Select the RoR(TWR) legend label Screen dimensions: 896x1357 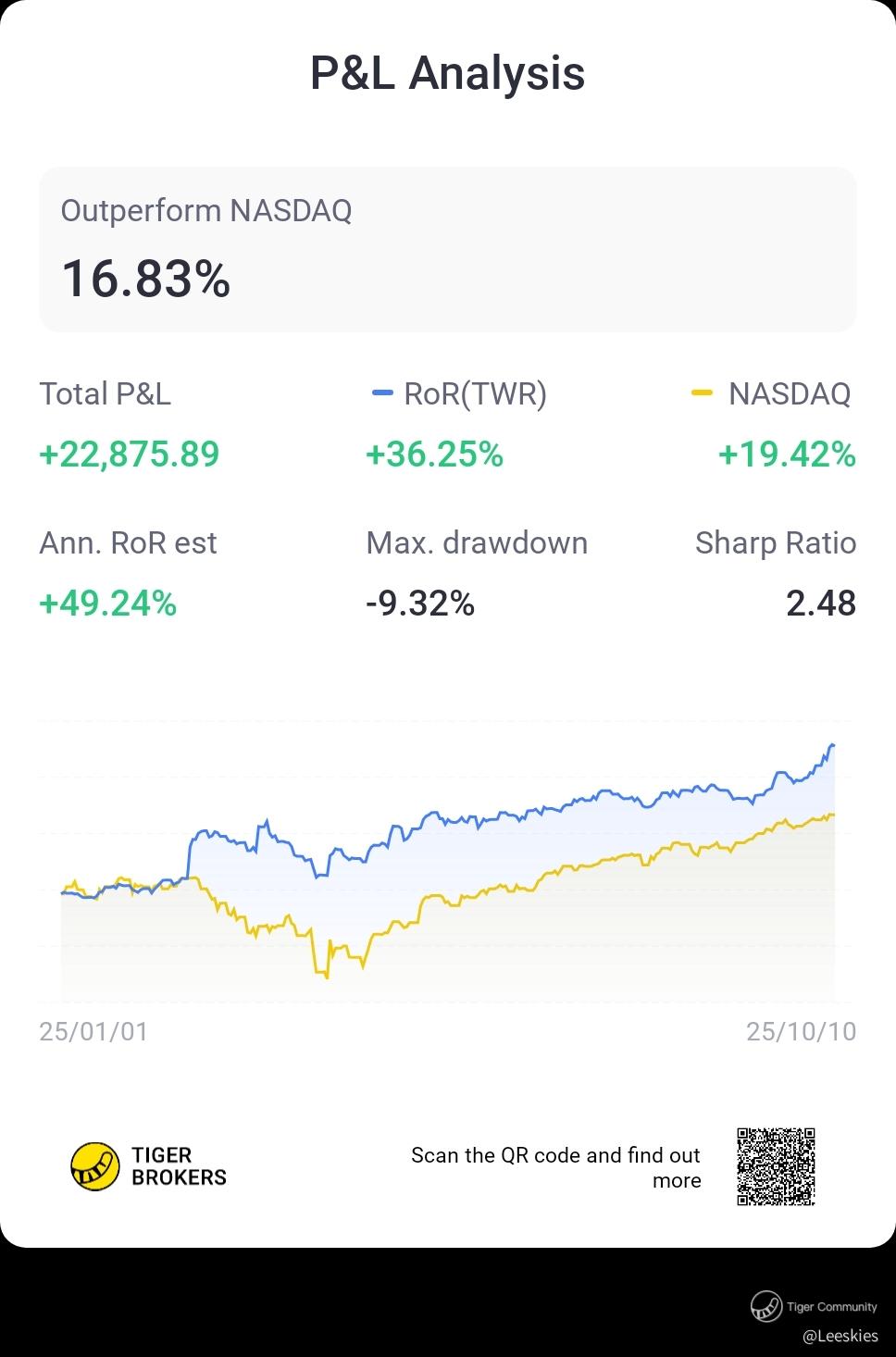click(475, 394)
